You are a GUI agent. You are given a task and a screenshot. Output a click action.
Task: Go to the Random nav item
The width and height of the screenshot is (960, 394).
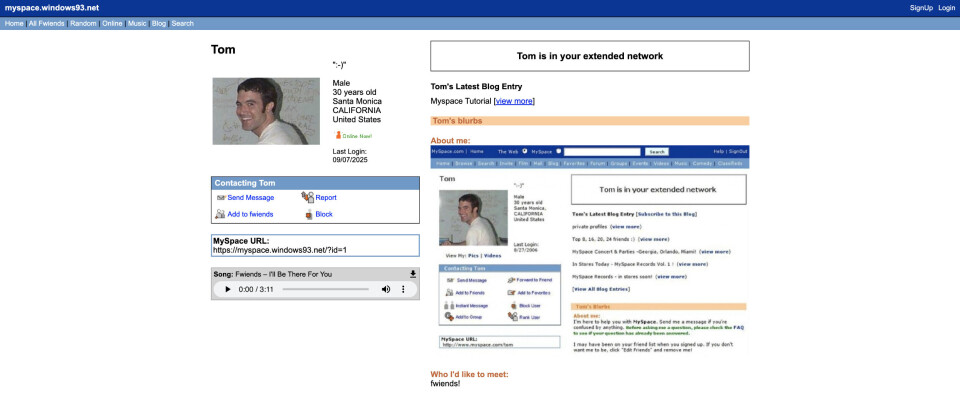[x=83, y=23]
